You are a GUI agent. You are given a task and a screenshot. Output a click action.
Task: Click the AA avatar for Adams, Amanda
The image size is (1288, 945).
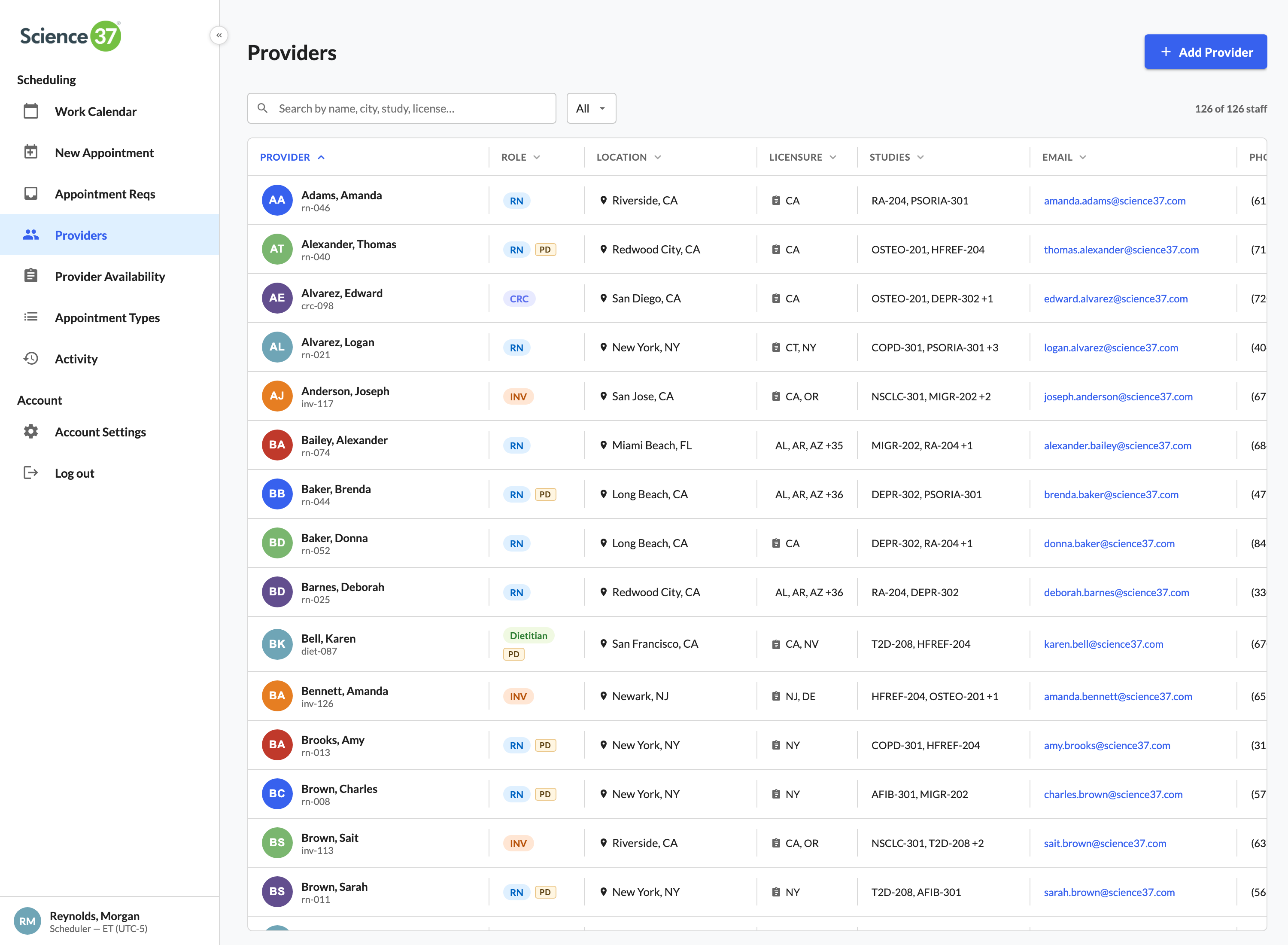(x=277, y=200)
